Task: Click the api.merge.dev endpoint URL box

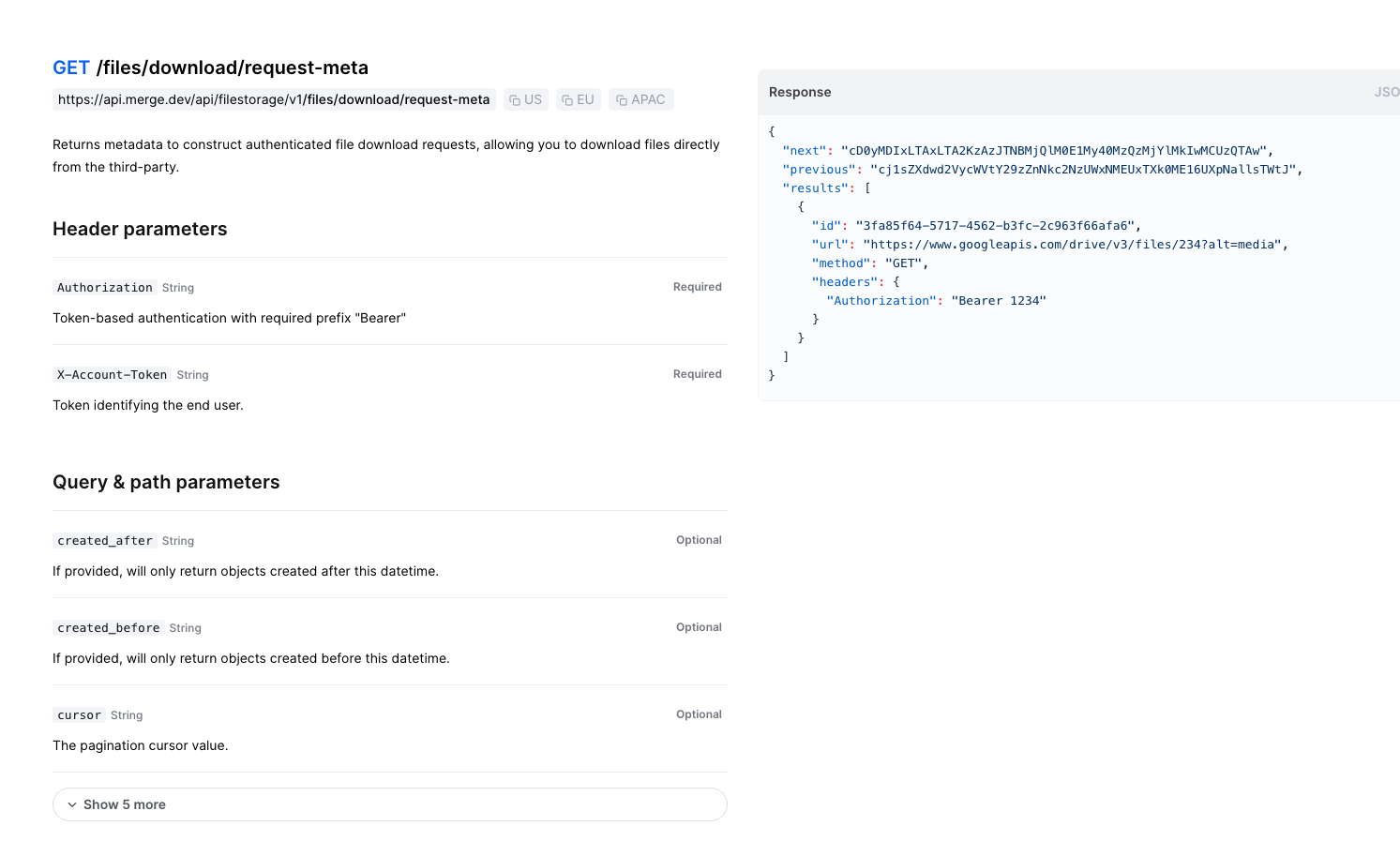Action: (x=274, y=99)
